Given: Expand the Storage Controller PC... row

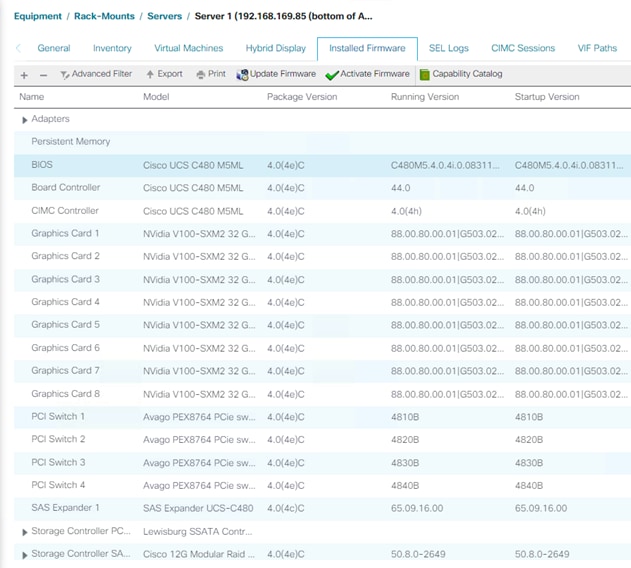Looking at the screenshot, I should tap(25, 532).
